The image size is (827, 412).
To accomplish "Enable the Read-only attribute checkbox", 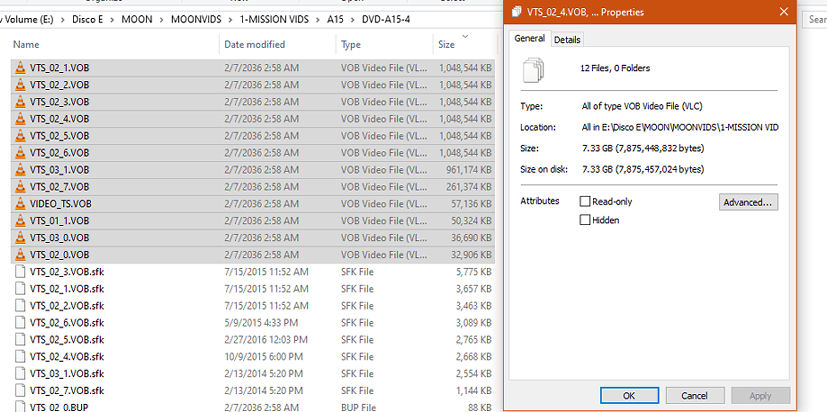I will (x=585, y=201).
